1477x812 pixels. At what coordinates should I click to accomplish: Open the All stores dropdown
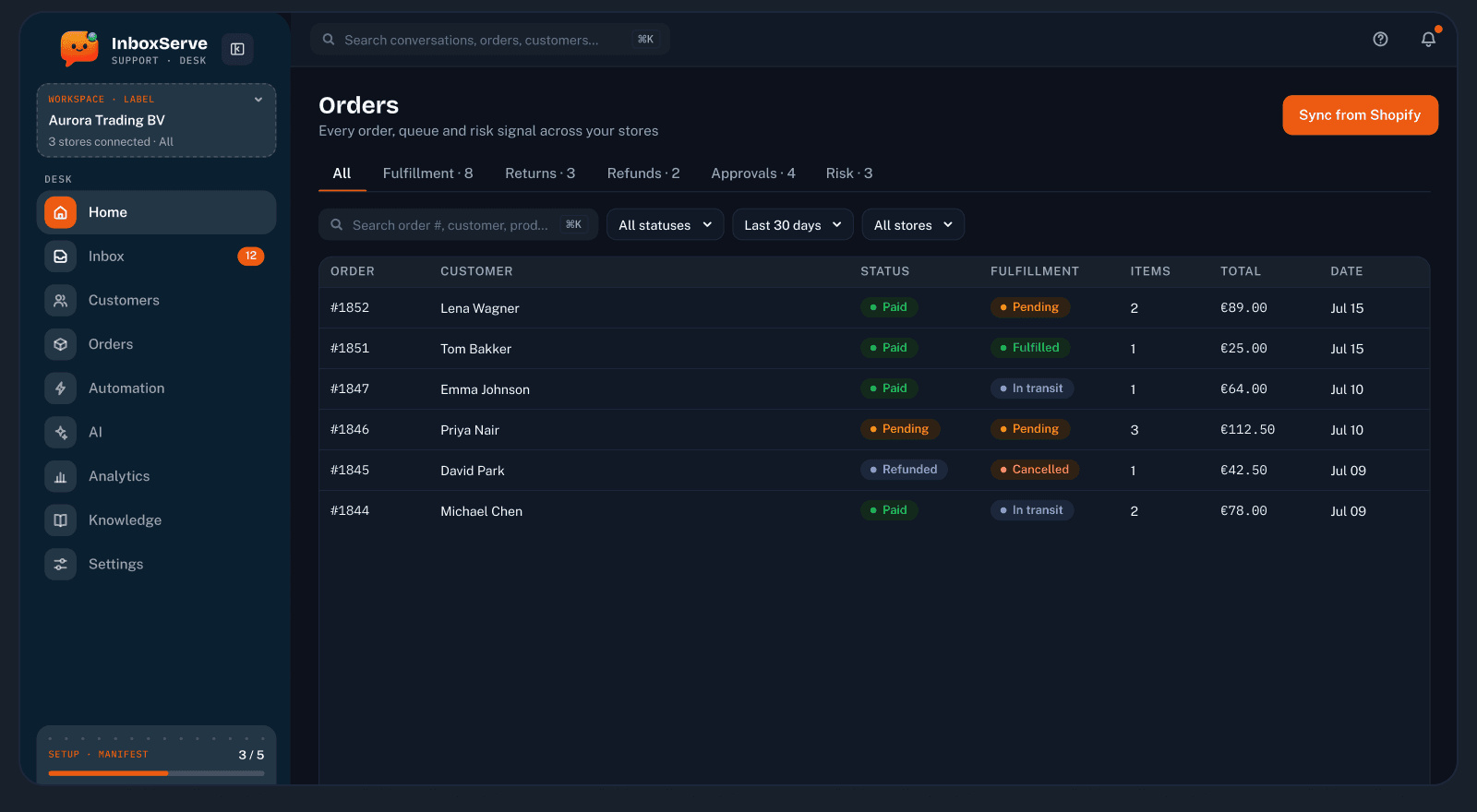(913, 224)
